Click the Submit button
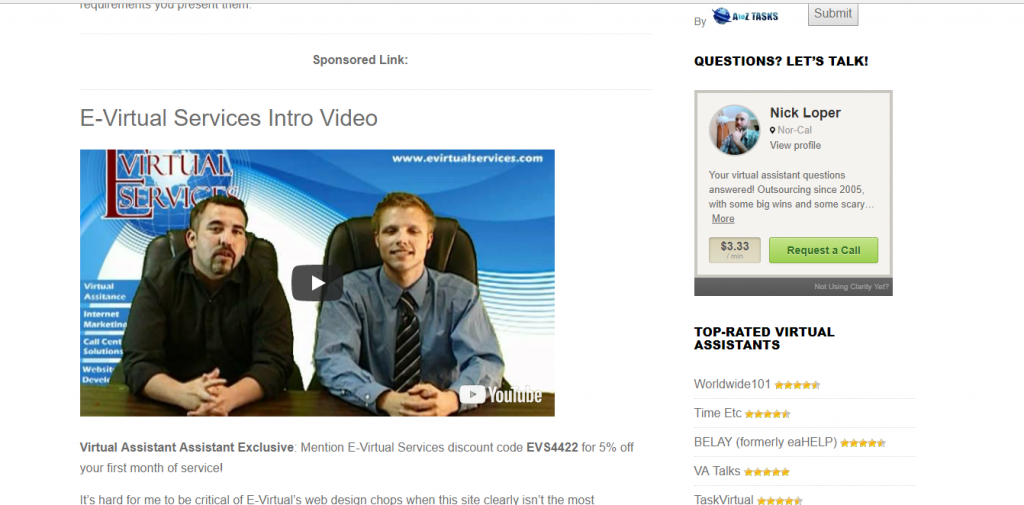This screenshot has height=505, width=1024. 833,14
